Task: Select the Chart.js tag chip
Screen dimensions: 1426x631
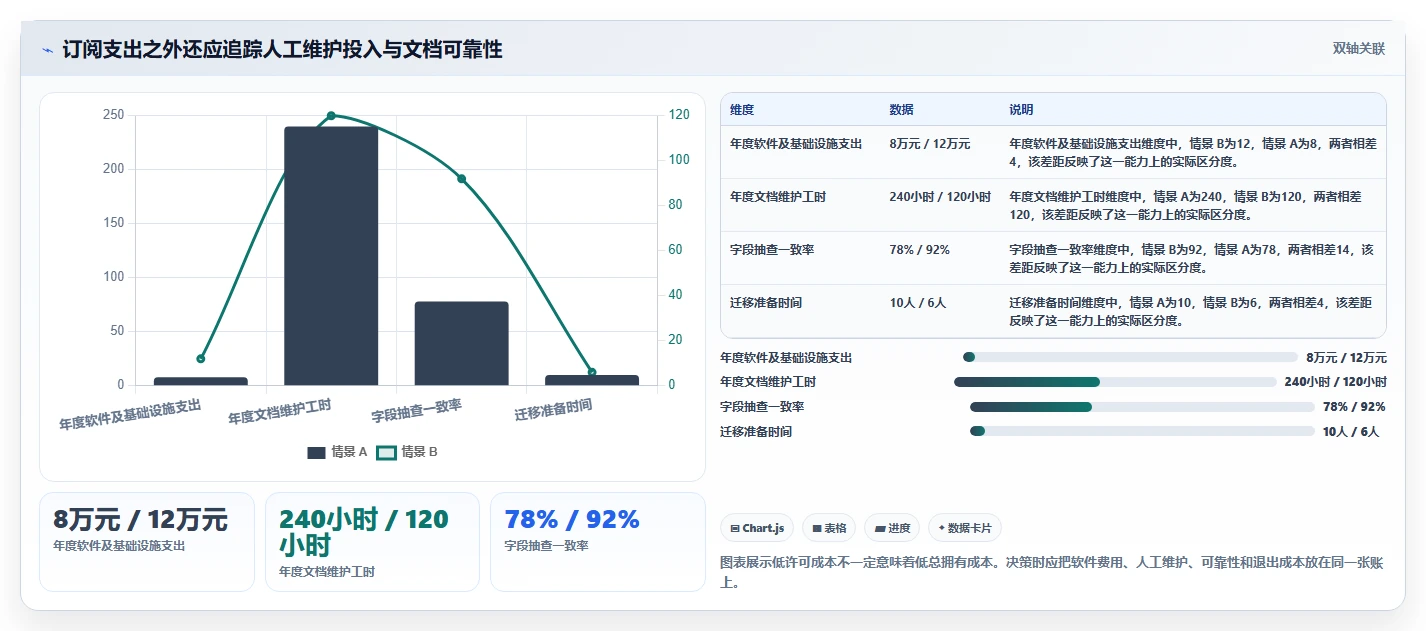Action: pyautogui.click(x=757, y=528)
